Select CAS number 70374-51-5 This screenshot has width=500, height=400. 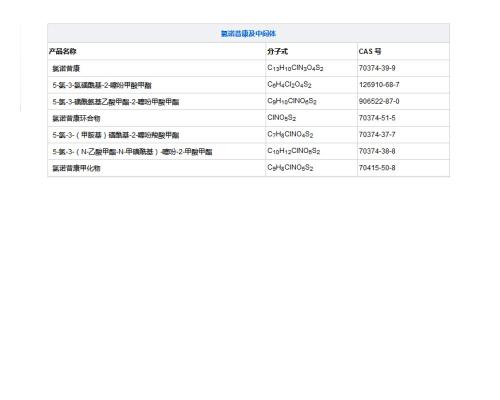(x=377, y=118)
